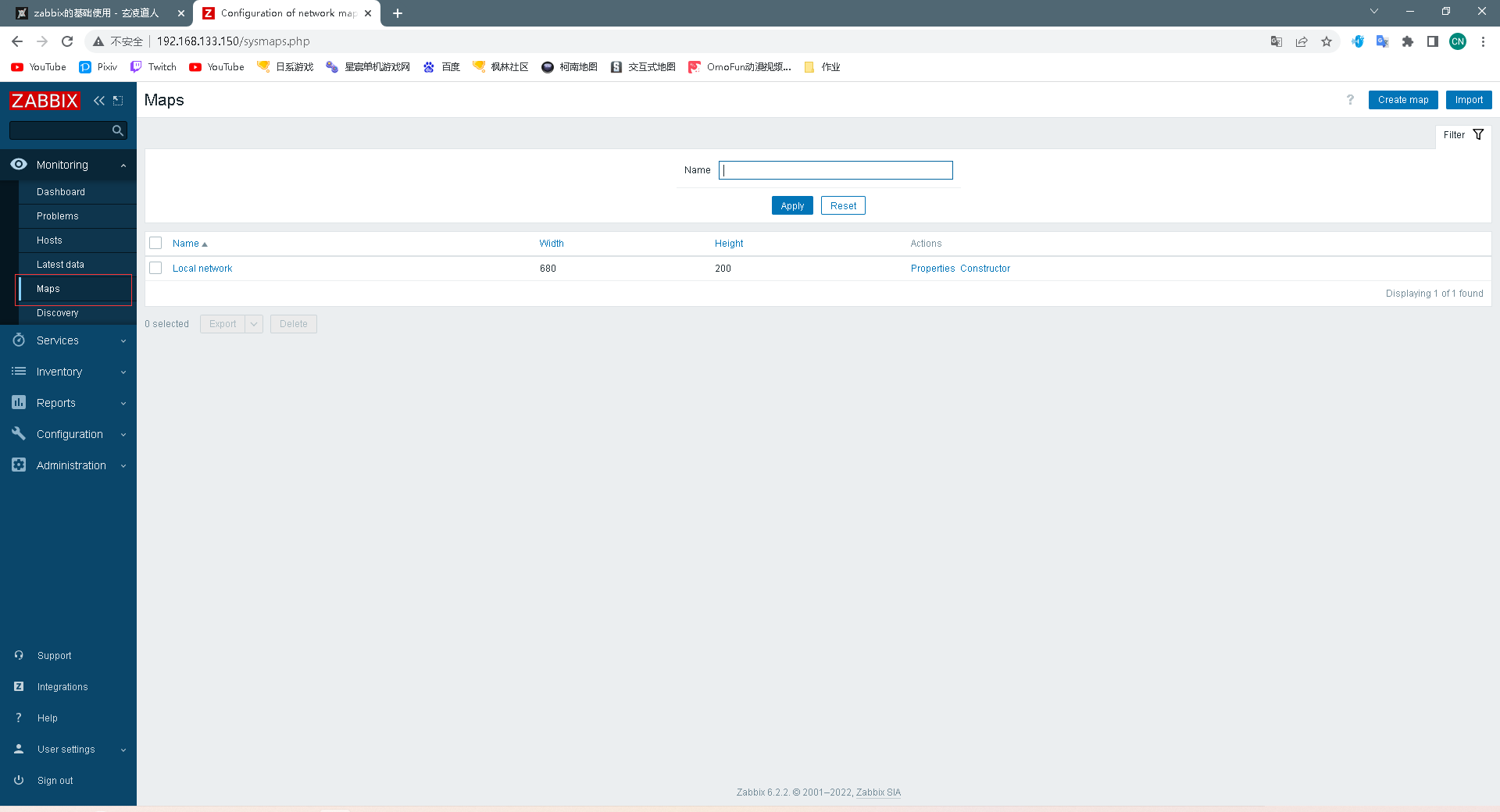
Task: Click the Configuration wrench icon
Action: (19, 434)
